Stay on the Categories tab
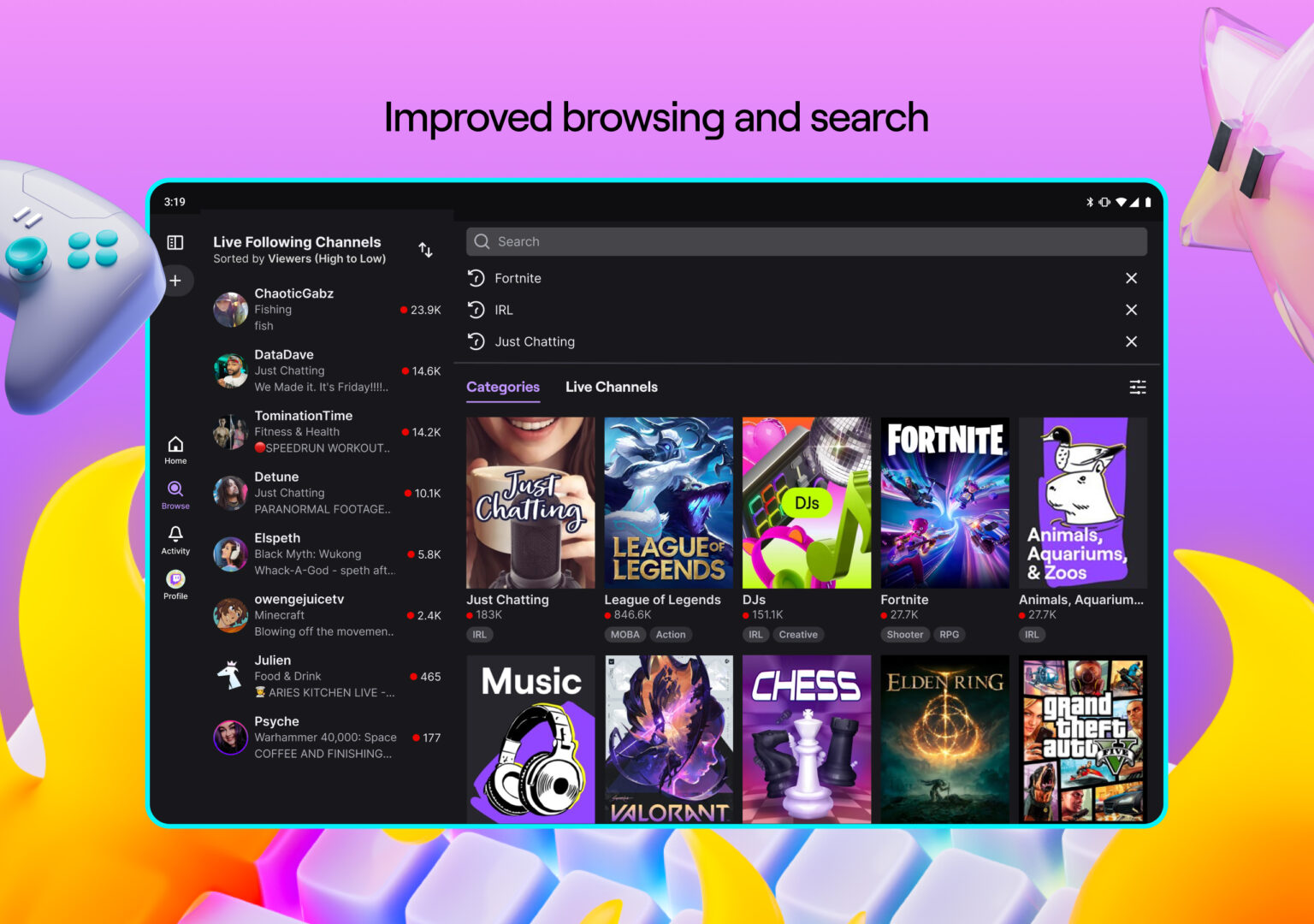 502,387
